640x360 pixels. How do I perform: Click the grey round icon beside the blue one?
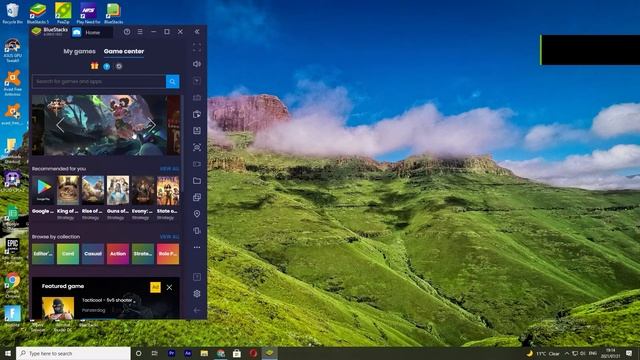(119, 66)
